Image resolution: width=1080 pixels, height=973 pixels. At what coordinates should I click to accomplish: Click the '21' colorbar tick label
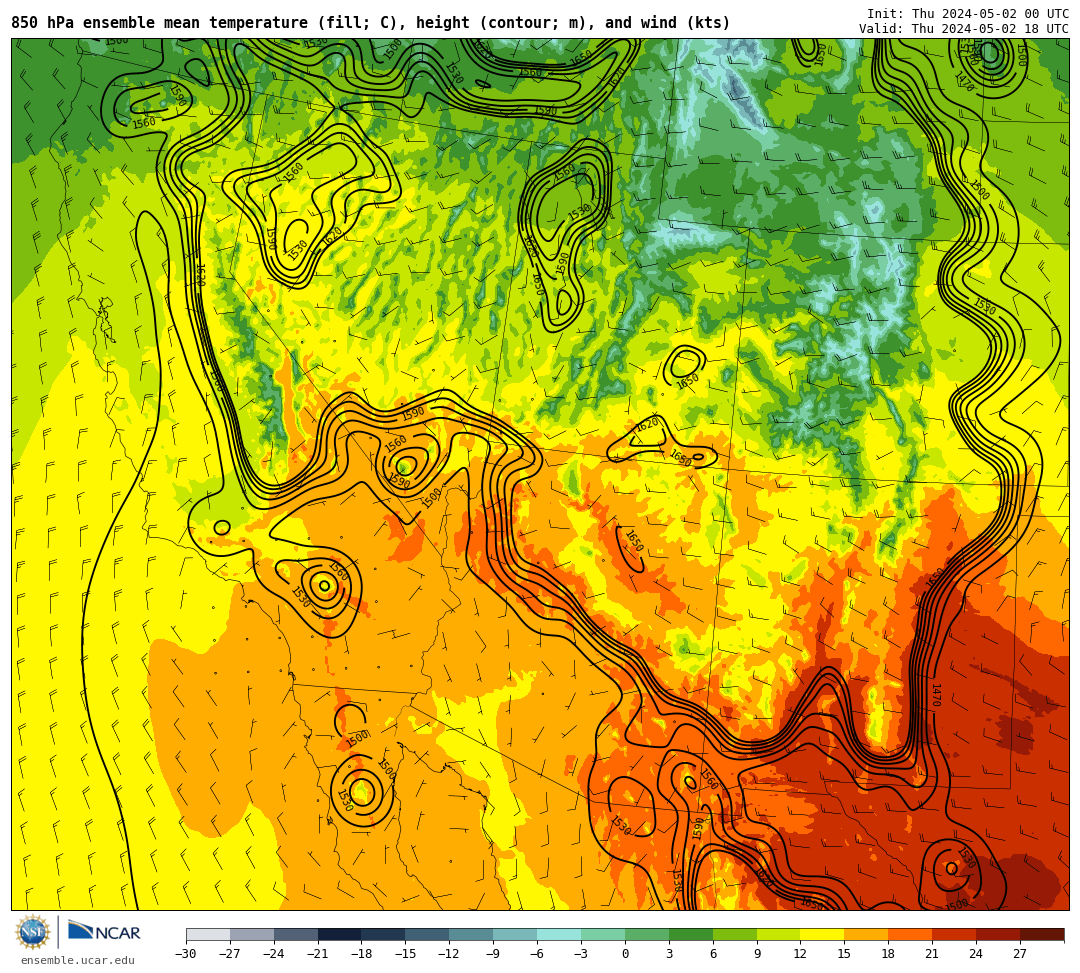click(933, 954)
